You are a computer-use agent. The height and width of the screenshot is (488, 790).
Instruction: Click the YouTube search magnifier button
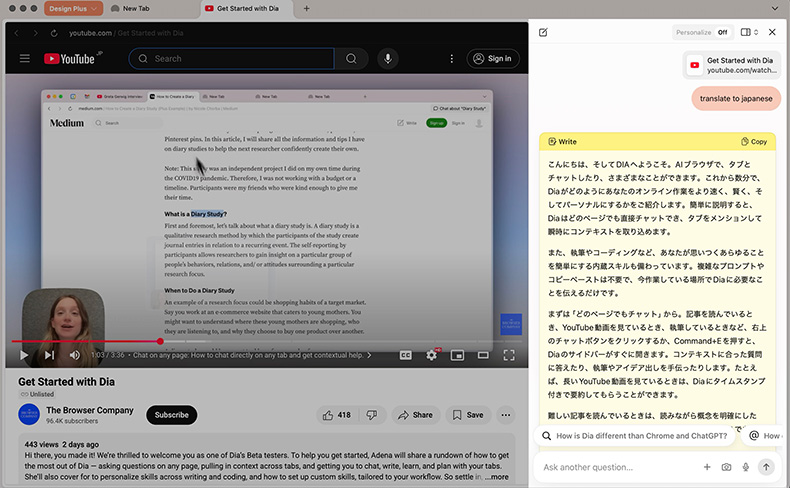351,58
